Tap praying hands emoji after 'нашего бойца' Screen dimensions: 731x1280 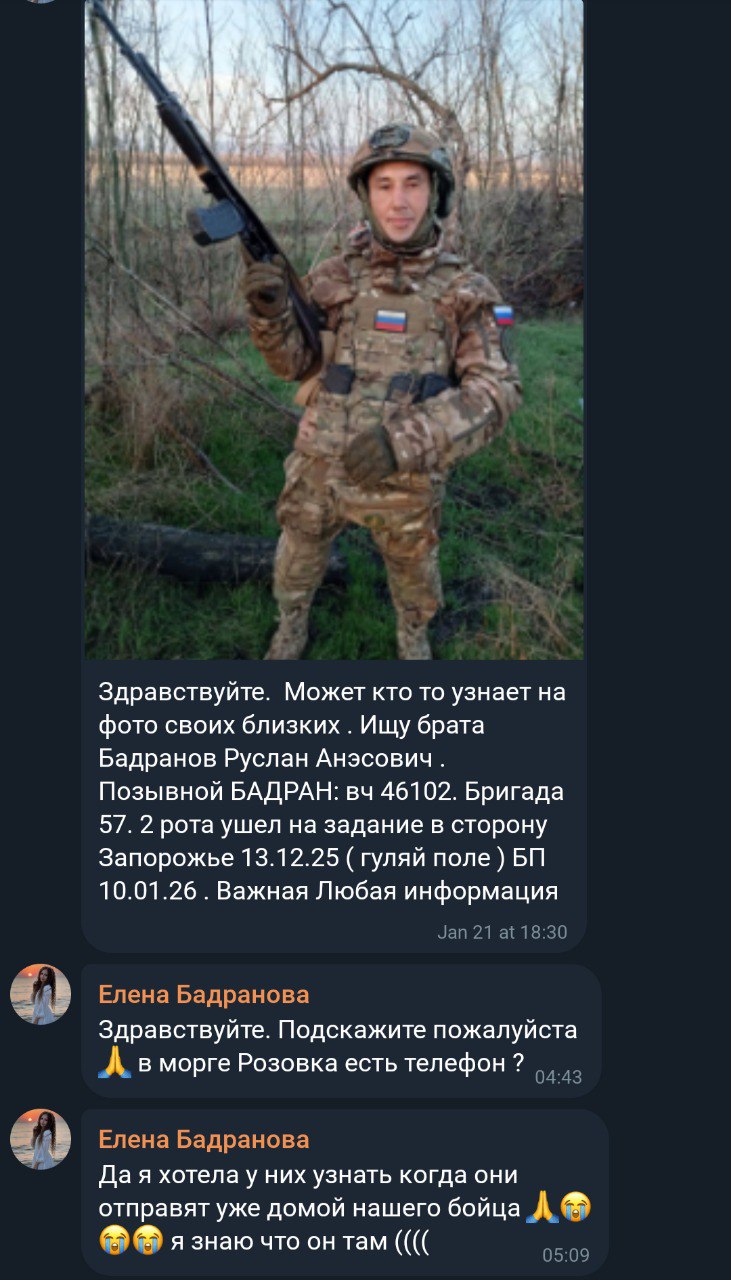(541, 1207)
